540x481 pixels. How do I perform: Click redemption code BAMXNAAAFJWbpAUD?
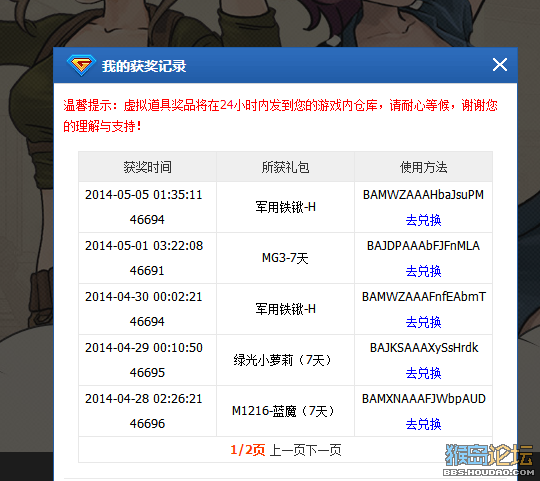coord(424,399)
